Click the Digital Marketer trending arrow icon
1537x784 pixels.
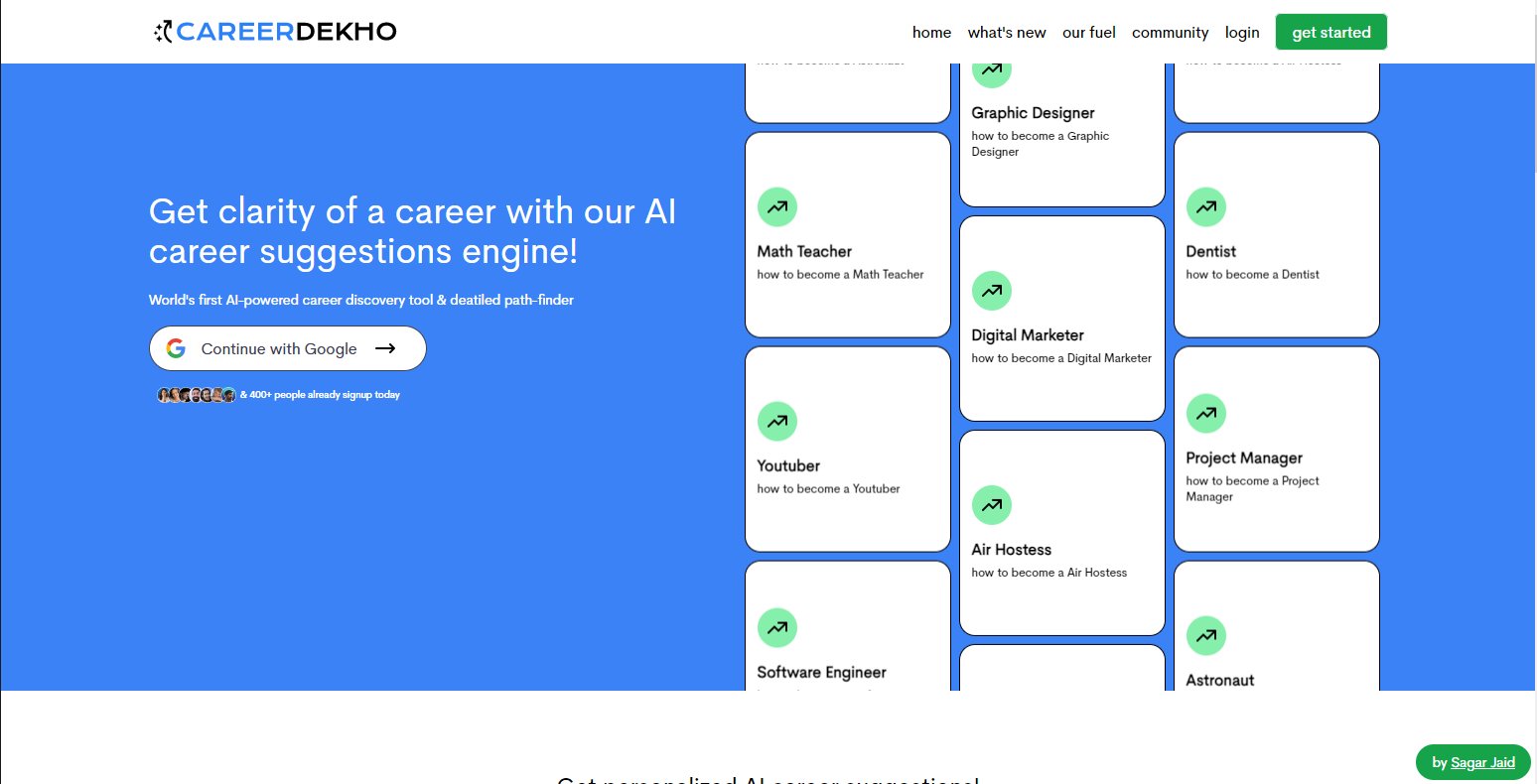tap(992, 291)
